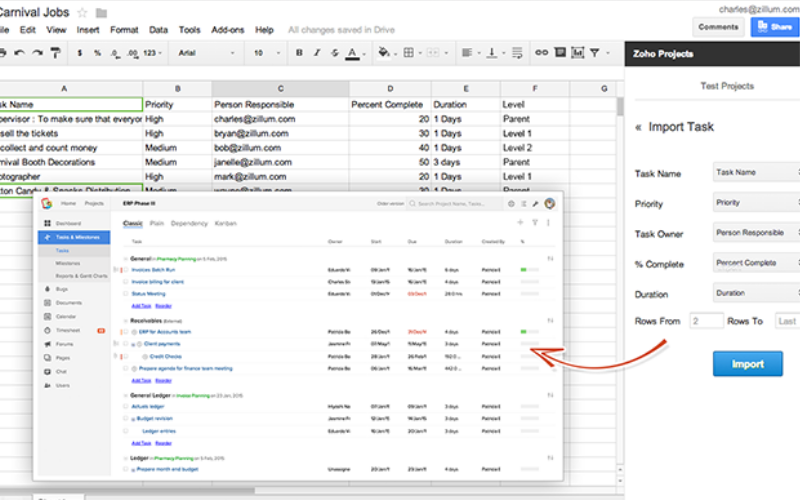Open the Edit menu
This screenshot has width=800, height=500.
tap(28, 30)
